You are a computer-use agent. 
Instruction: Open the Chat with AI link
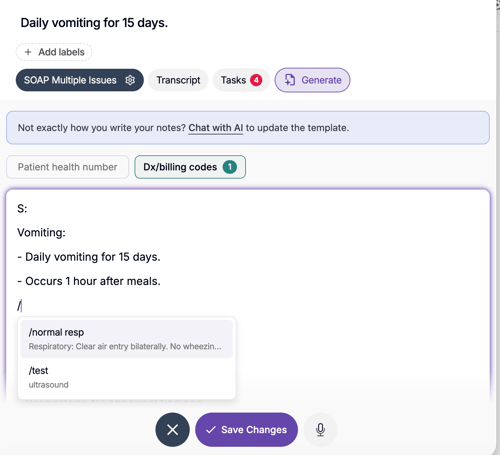pyautogui.click(x=216, y=128)
